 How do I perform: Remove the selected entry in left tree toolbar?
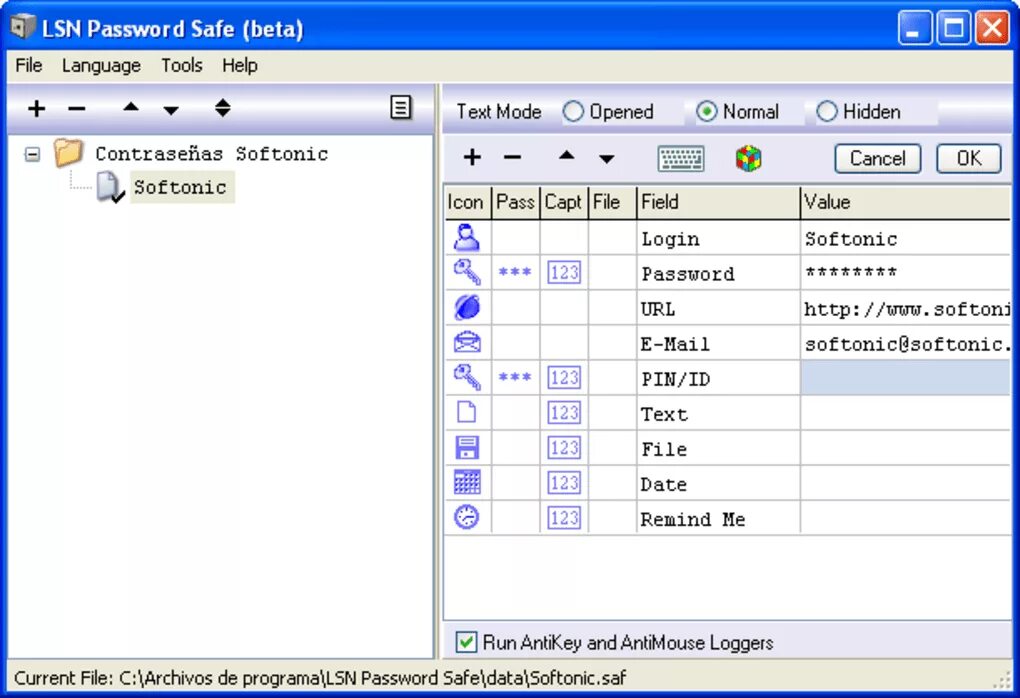pos(77,109)
